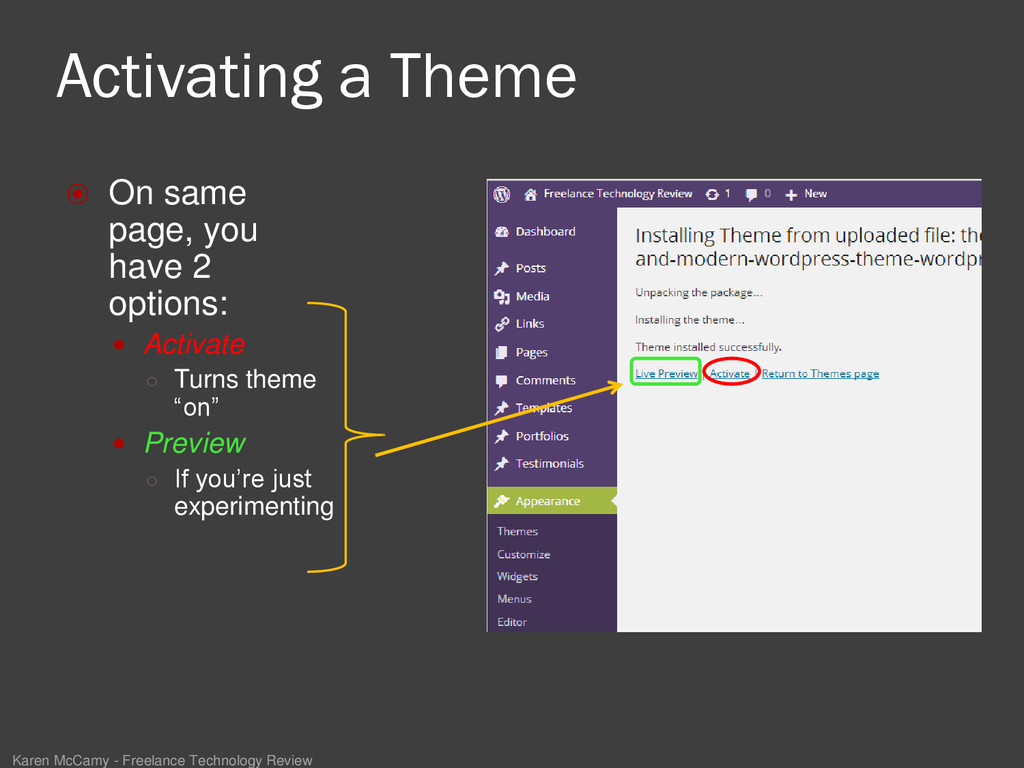The image size is (1024, 768).
Task: Open Widgets submenu item
Action: [517, 577]
